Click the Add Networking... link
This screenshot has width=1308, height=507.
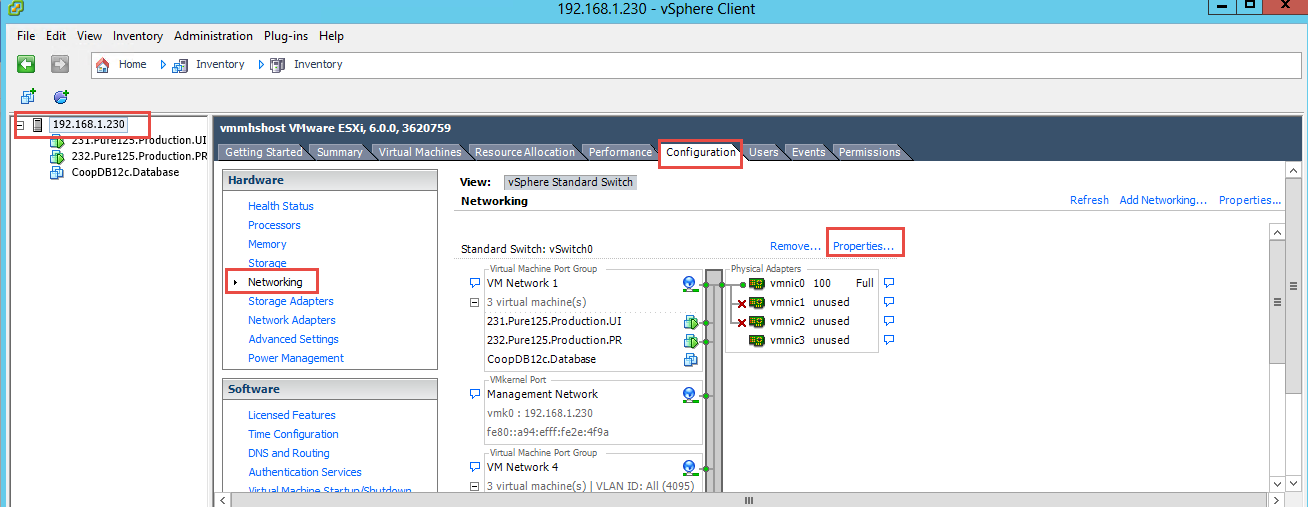(x=1163, y=200)
